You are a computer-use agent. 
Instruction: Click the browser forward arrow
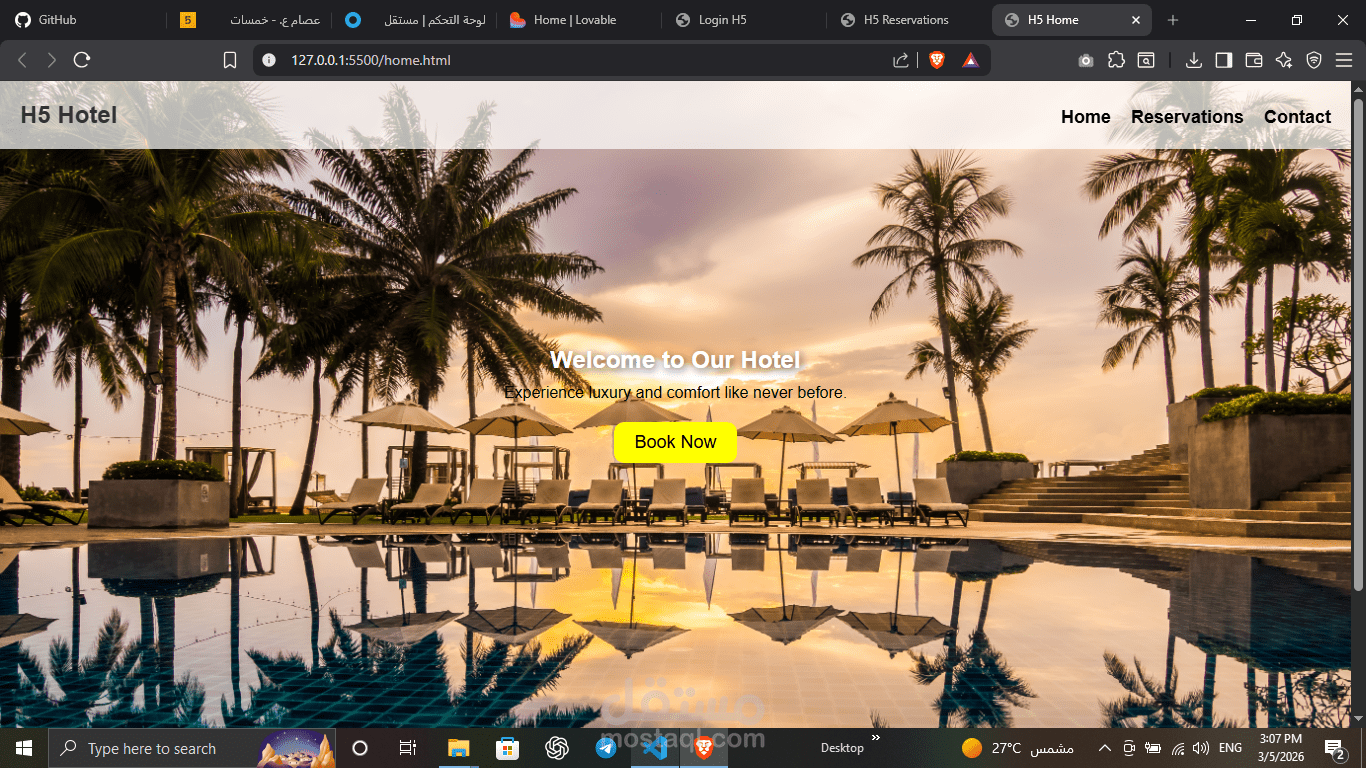pos(52,60)
